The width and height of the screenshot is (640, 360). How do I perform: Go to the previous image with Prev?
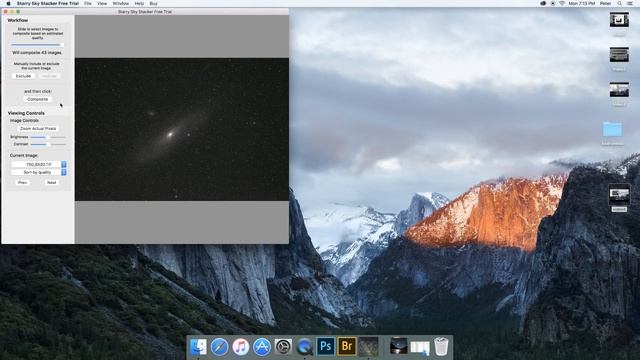coord(22,182)
